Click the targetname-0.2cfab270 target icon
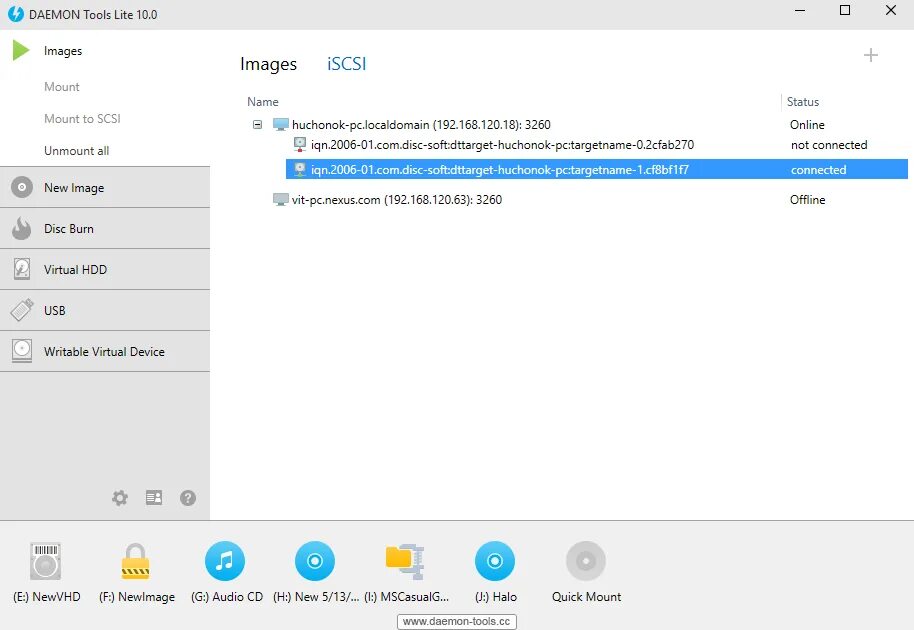Viewport: 914px width, 630px height. [300, 144]
